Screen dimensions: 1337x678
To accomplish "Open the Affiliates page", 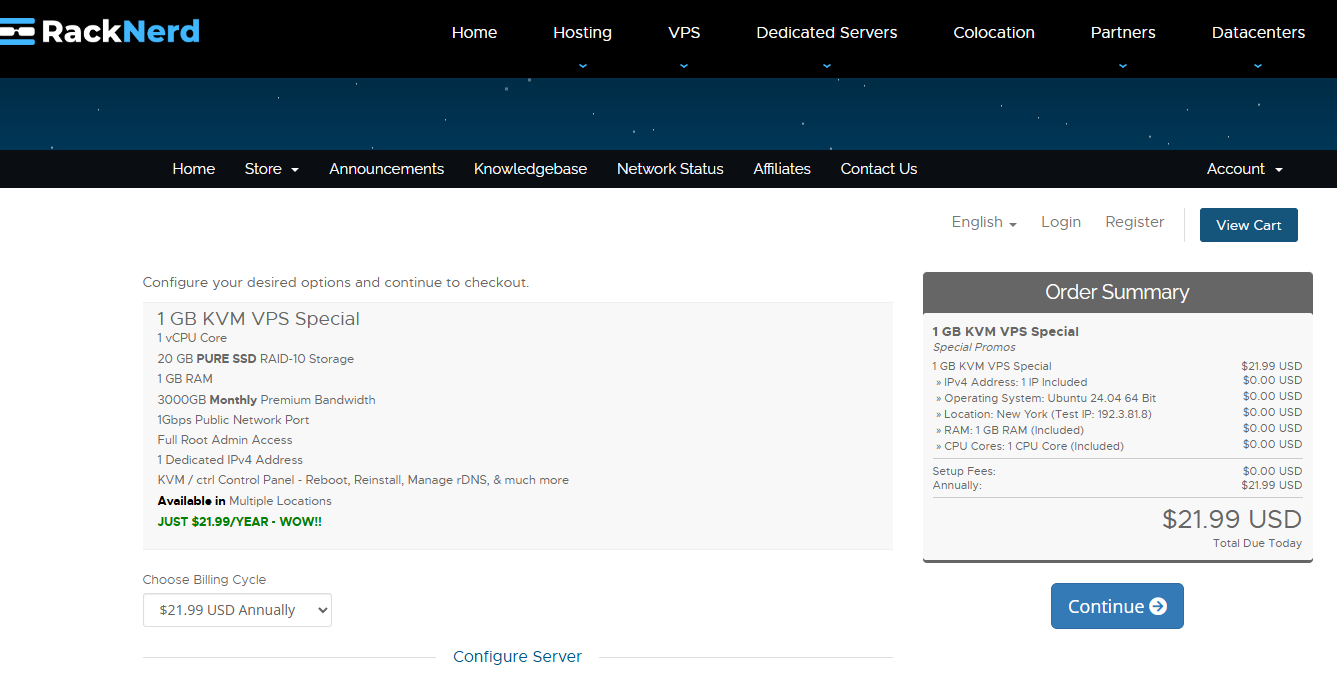I will click(782, 169).
